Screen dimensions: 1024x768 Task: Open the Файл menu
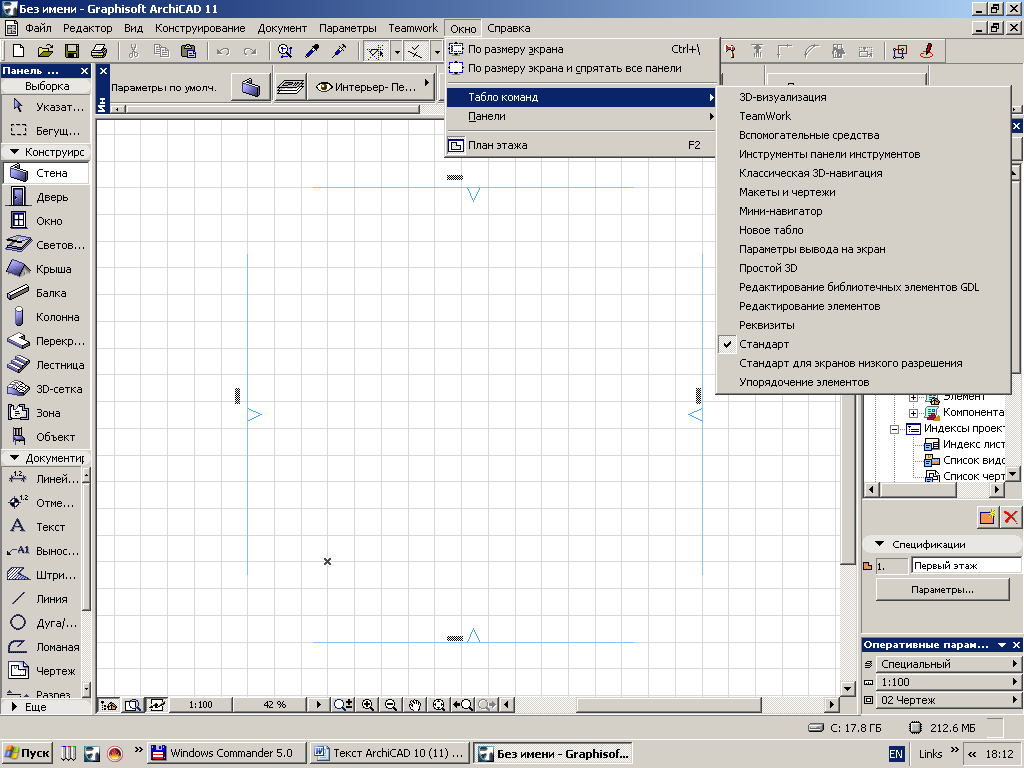pos(39,28)
